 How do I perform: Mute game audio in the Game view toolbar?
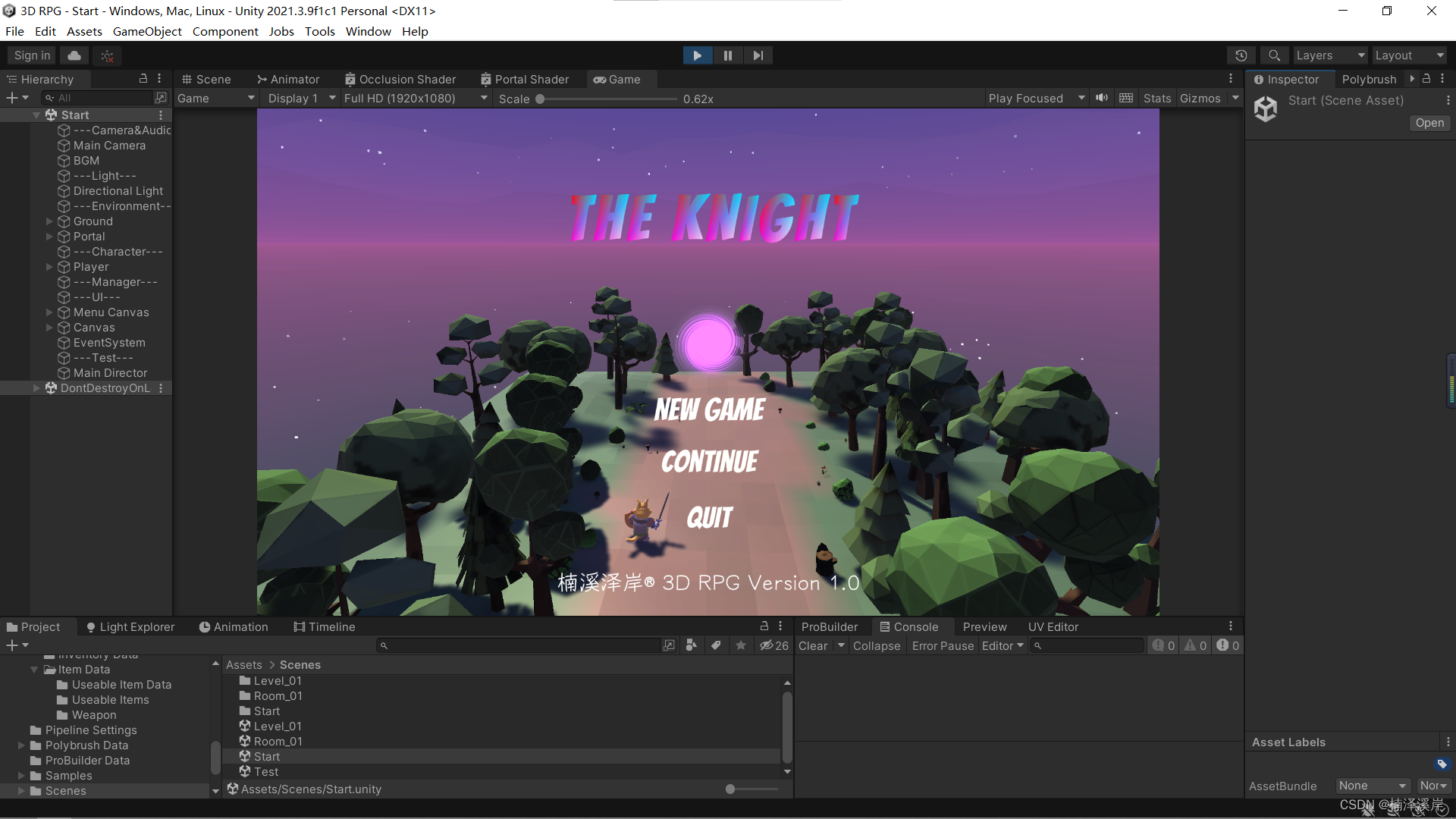click(x=1101, y=97)
